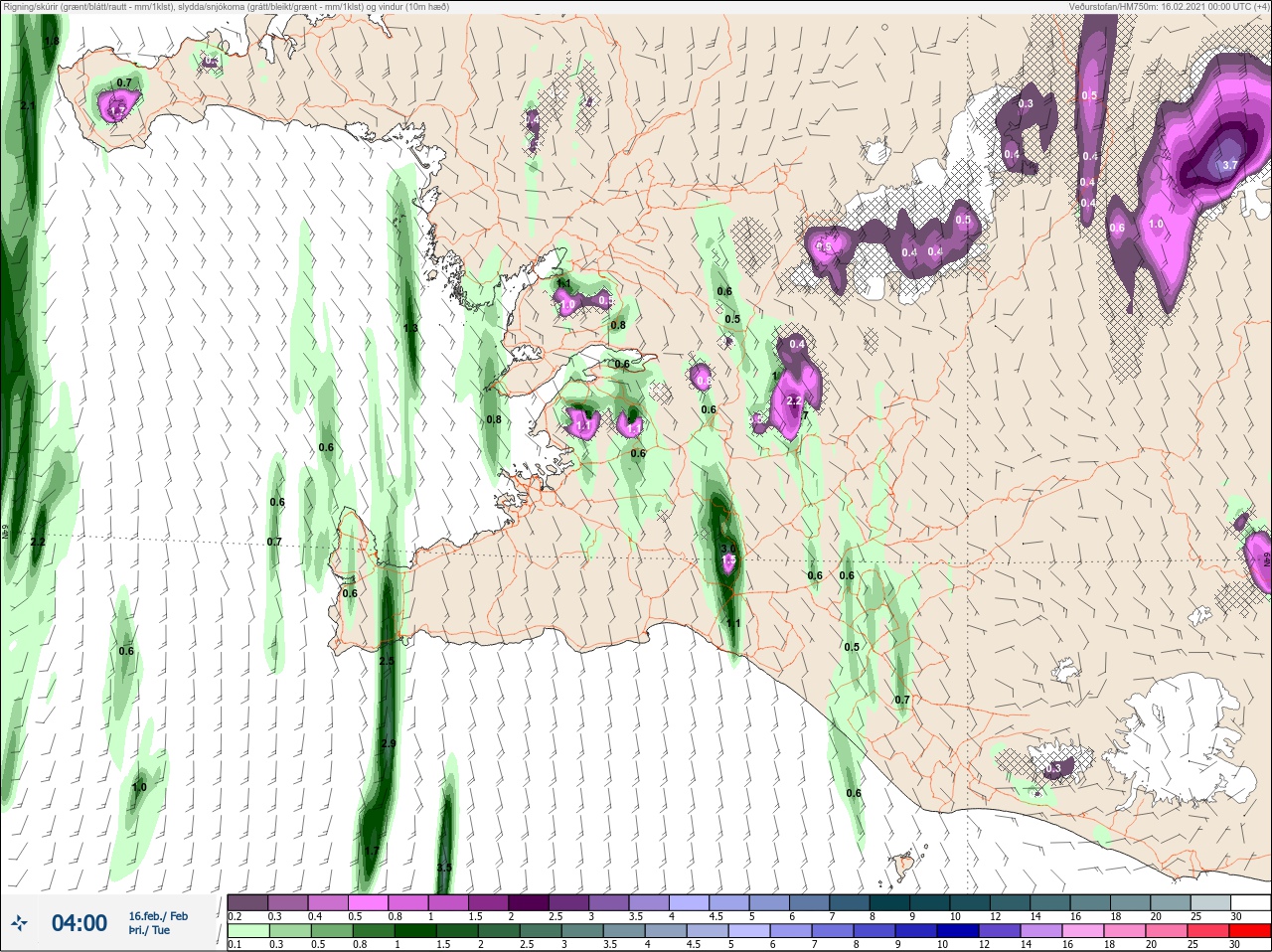Select the palest green 0.1 swatch in rain legend
This screenshot has height=952, width=1272.
coord(247,931)
